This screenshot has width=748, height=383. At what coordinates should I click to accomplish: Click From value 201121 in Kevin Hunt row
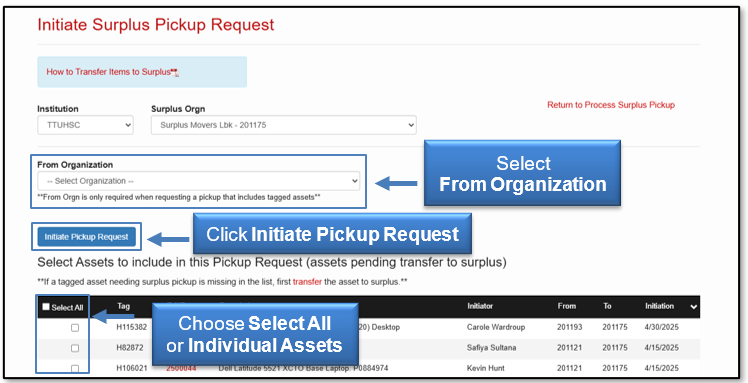tap(569, 368)
